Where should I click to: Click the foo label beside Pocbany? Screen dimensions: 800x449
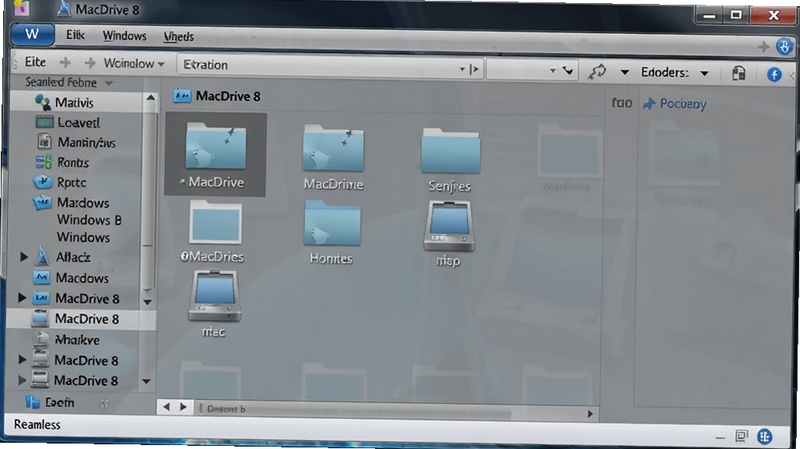(x=621, y=103)
